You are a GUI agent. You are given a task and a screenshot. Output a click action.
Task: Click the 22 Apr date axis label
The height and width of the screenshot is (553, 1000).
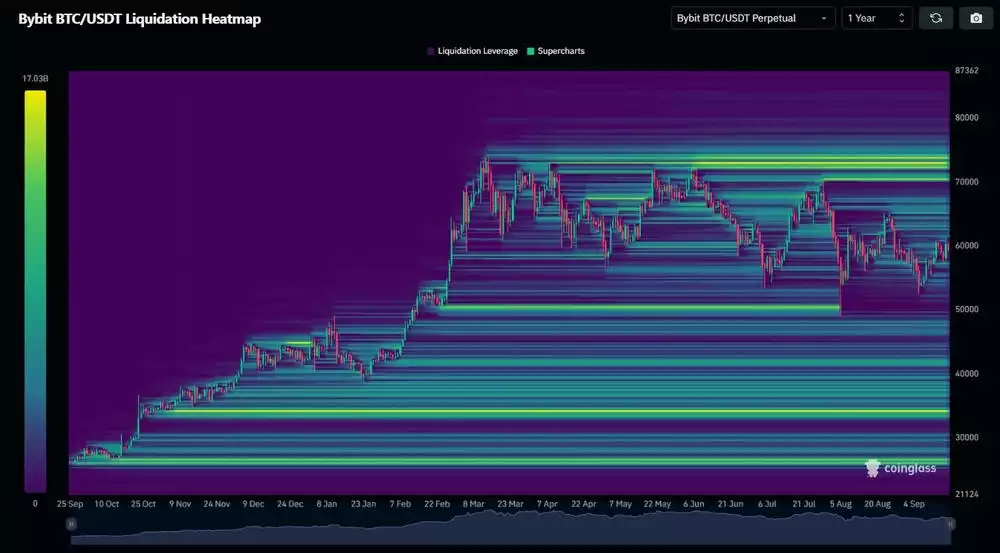click(x=584, y=504)
